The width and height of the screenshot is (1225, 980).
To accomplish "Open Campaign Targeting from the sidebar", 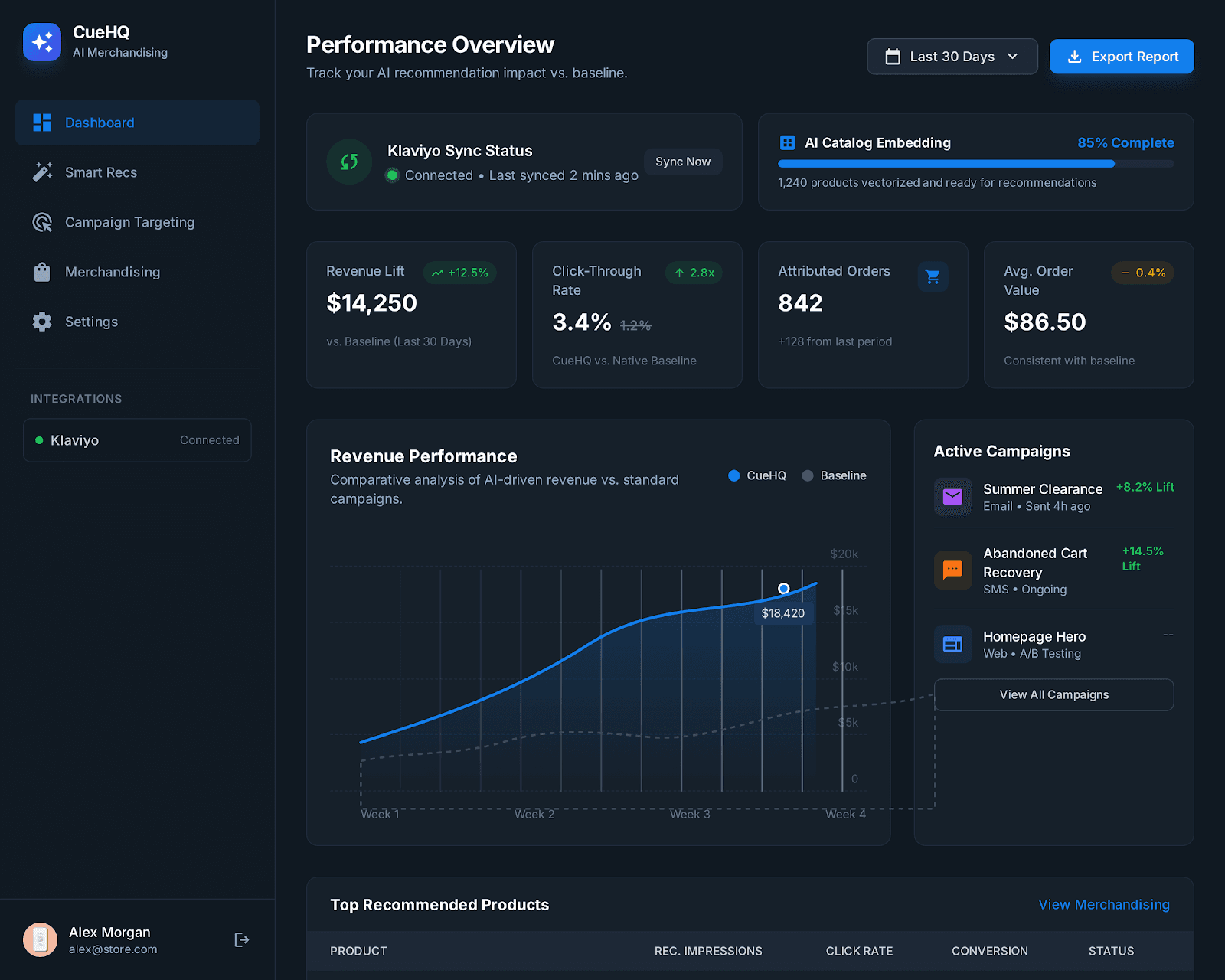I will (129, 222).
